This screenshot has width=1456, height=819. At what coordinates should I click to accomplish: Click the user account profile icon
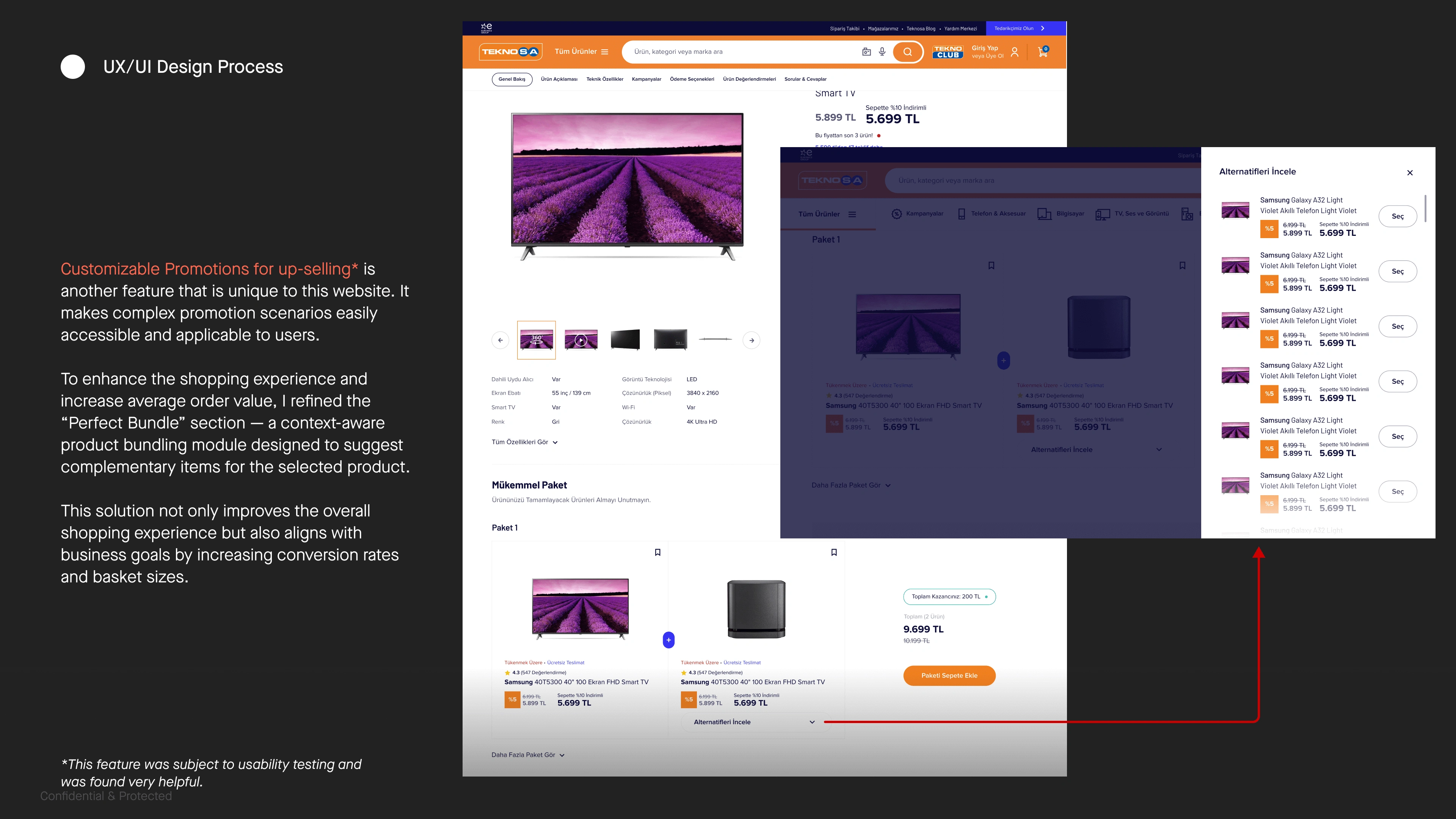tap(1015, 52)
